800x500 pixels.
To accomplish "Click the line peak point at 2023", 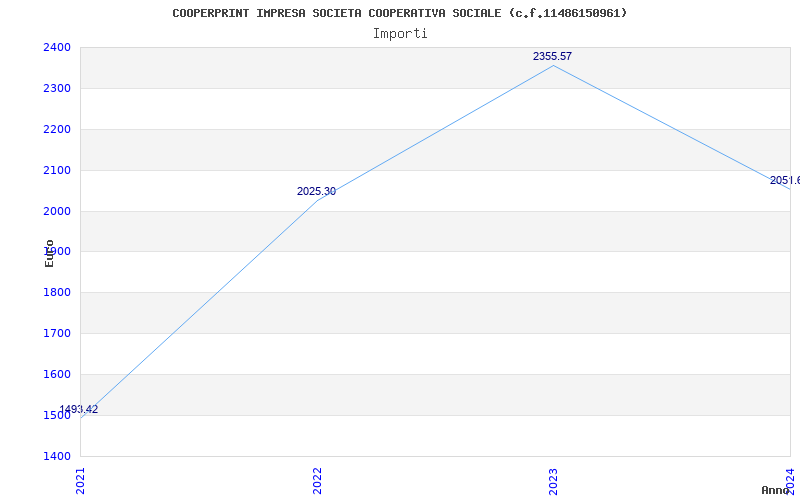I will pos(554,65).
